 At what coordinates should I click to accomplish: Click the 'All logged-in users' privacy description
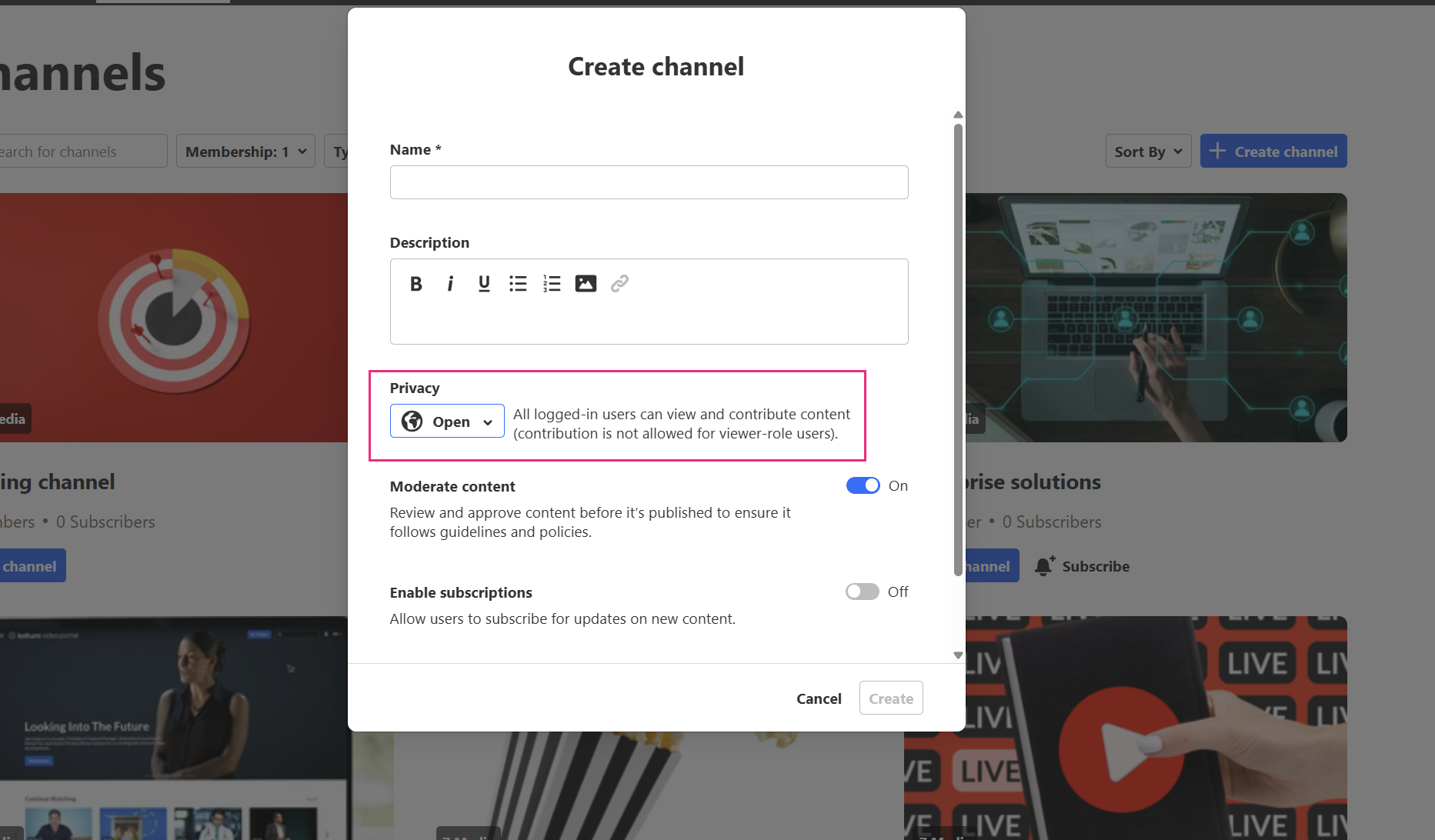point(682,424)
